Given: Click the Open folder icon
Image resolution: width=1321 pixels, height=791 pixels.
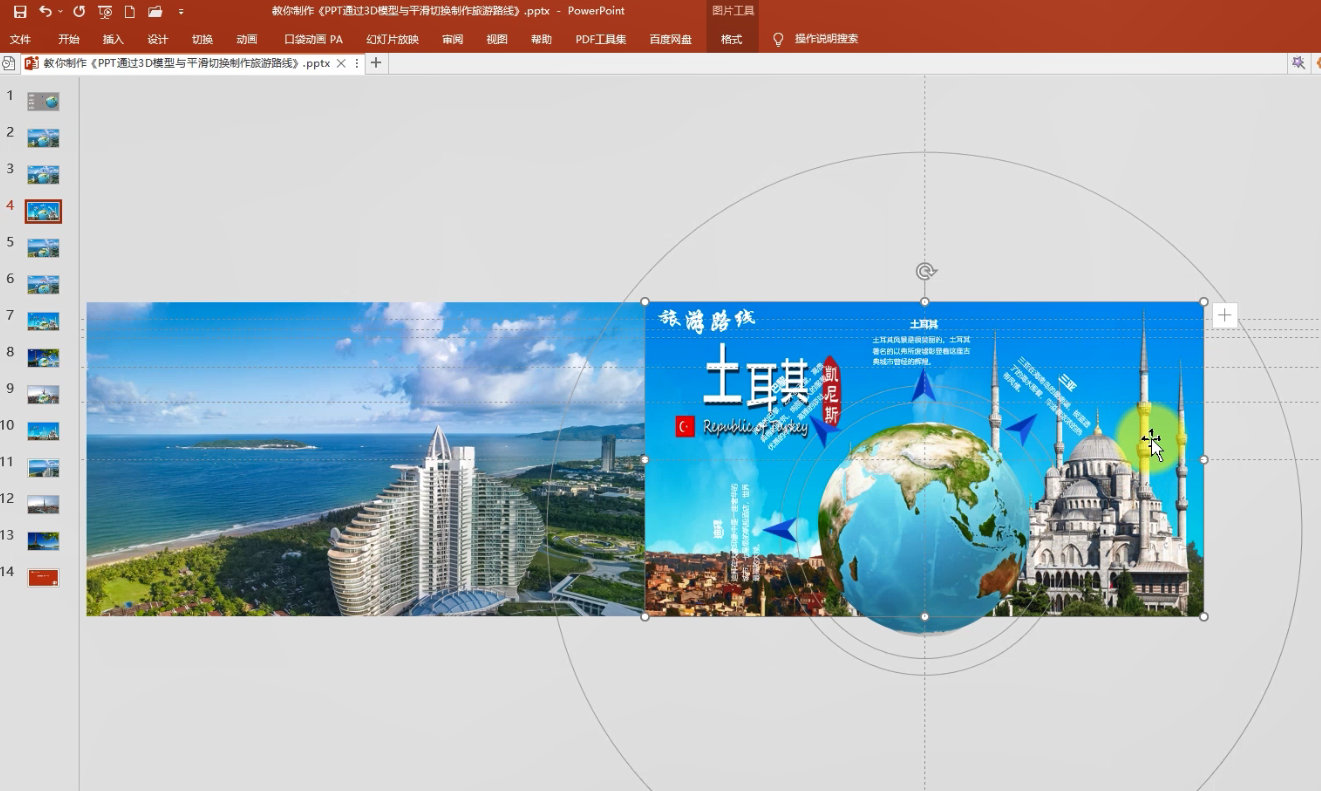Looking at the screenshot, I should [155, 11].
